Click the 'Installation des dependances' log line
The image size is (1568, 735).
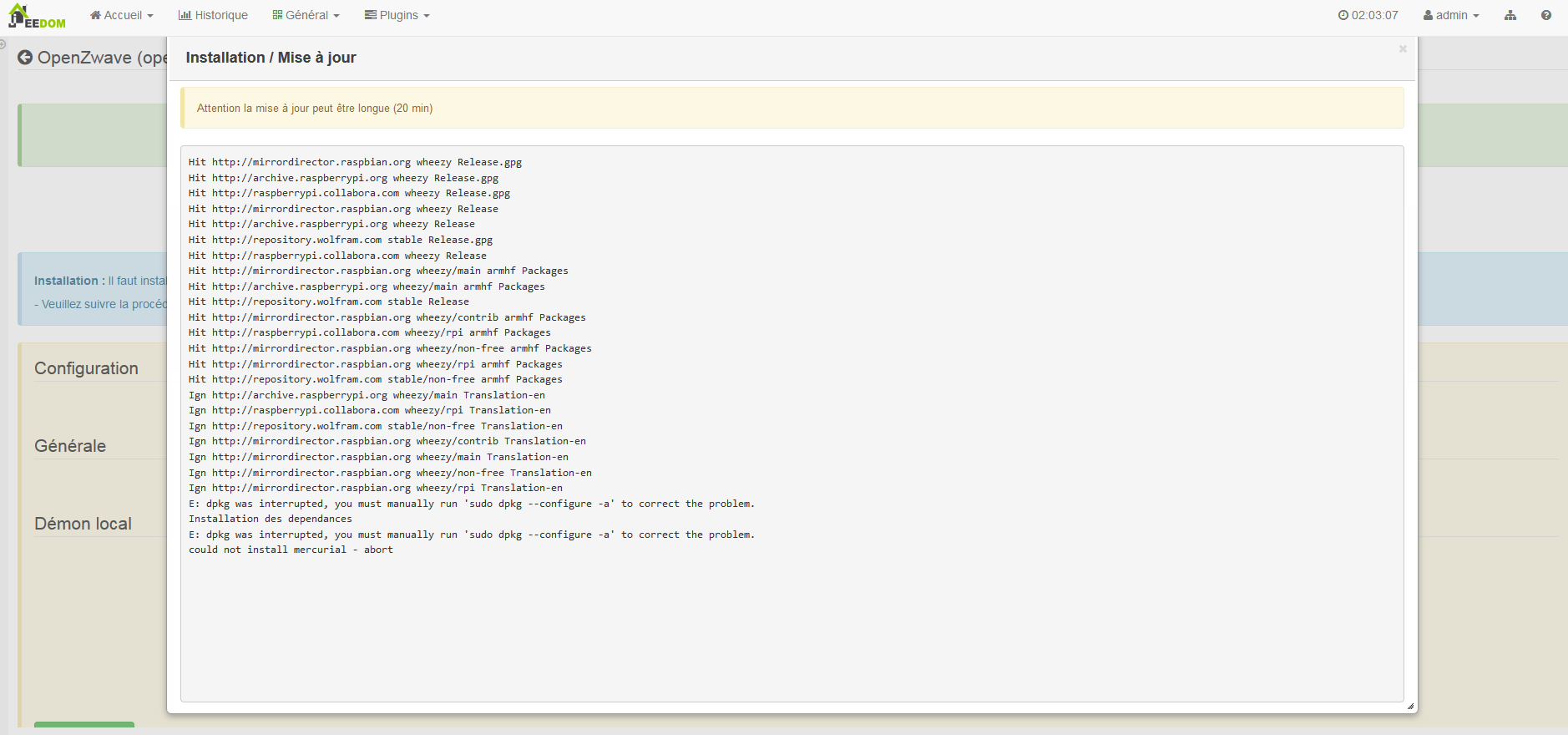coord(271,519)
